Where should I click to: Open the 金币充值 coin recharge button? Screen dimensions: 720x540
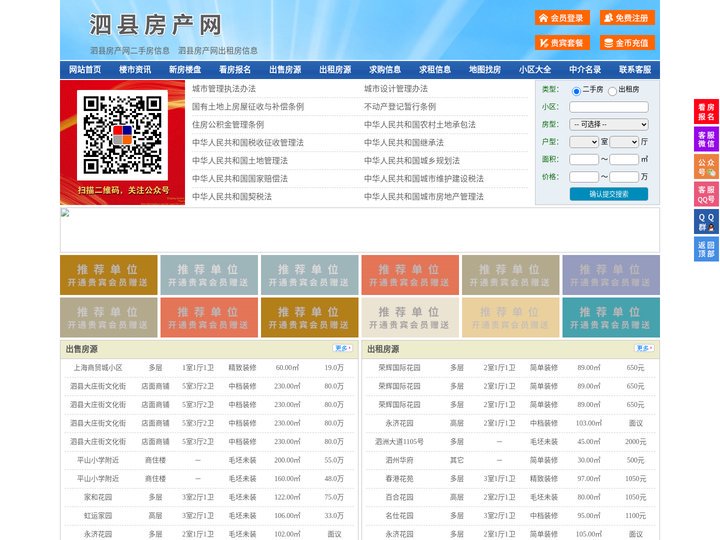(x=627, y=43)
